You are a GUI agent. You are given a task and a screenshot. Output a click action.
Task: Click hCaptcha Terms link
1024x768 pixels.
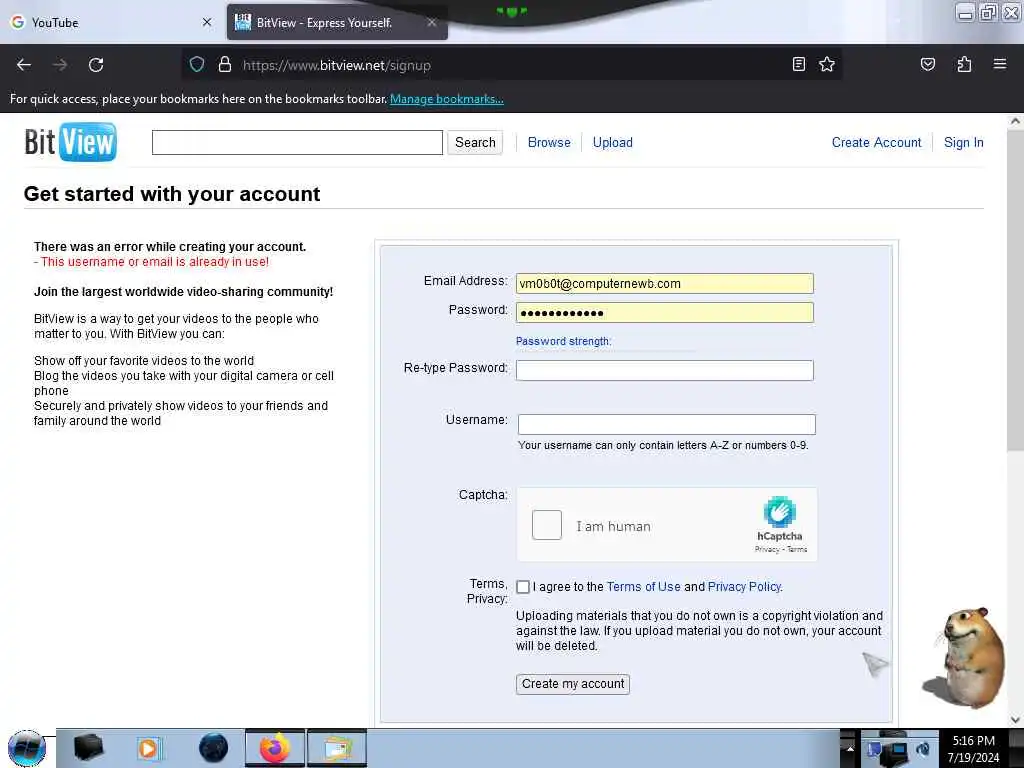click(x=797, y=549)
